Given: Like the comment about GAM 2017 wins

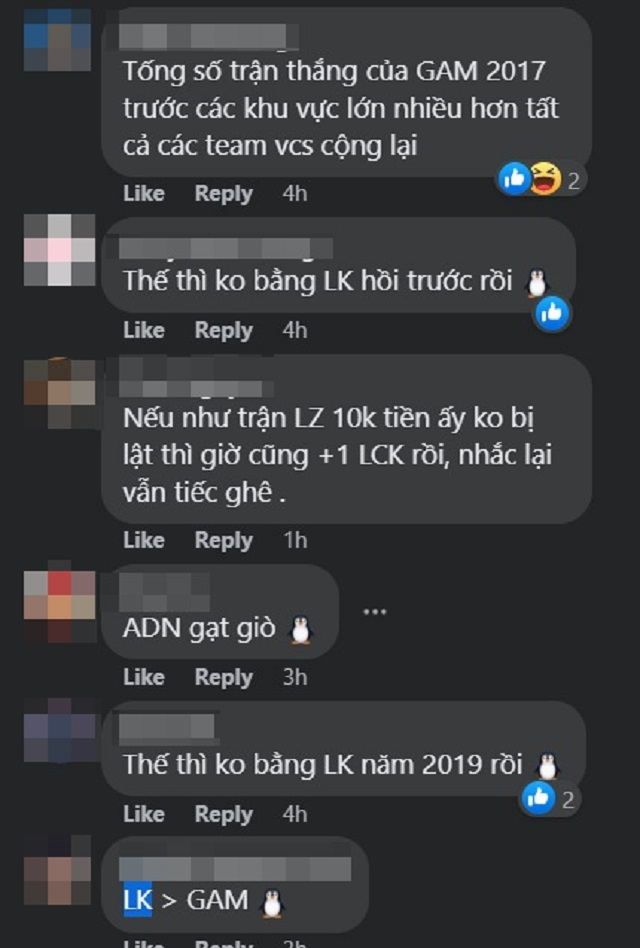Looking at the screenshot, I should (144, 193).
